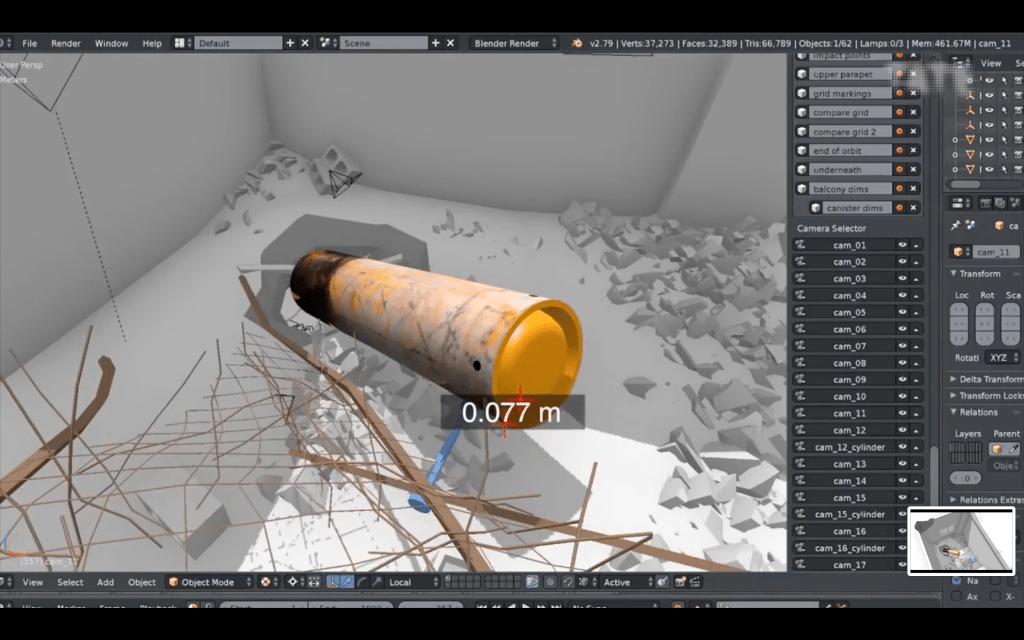Viewport: 1024px width, 640px height.
Task: Click the camera preview thumbnail
Action: (960, 541)
